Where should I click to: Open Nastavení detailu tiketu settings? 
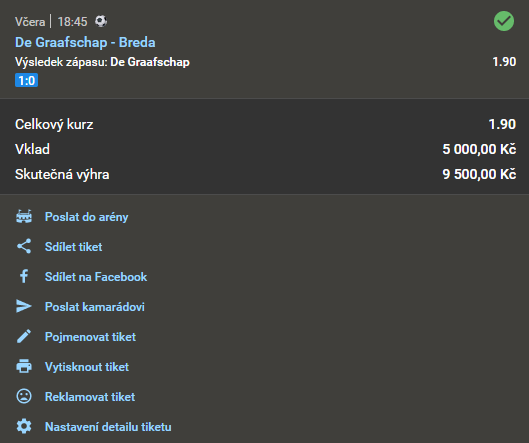click(108, 427)
